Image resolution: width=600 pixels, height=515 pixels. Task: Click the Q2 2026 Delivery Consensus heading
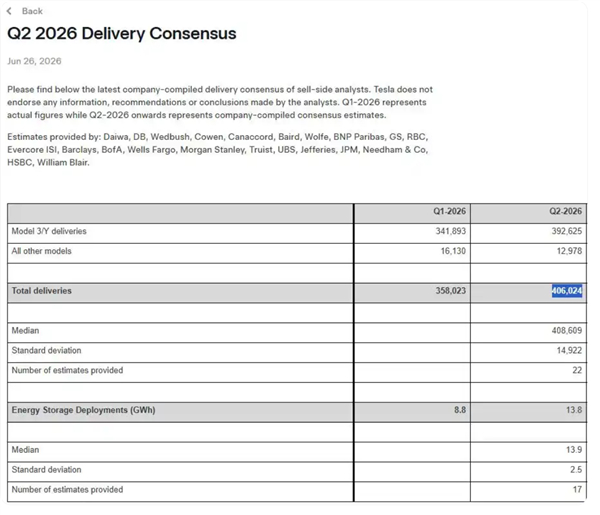point(122,34)
